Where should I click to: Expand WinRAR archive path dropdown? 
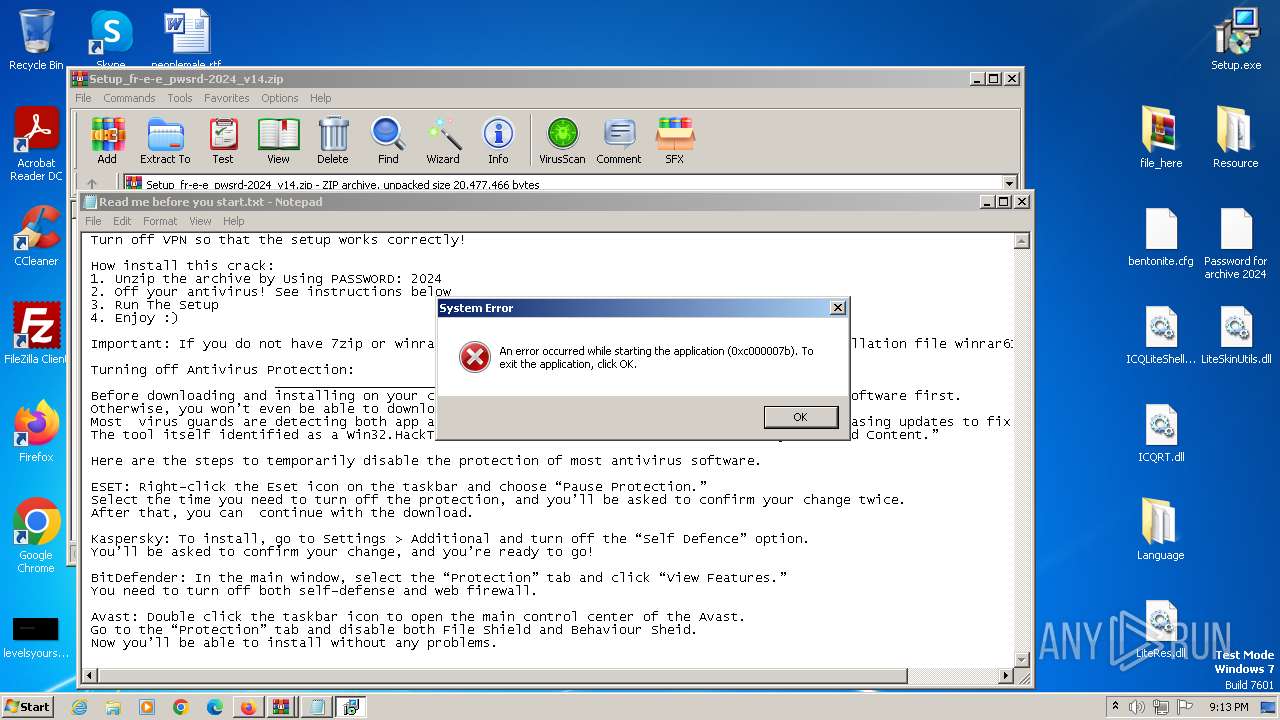click(1009, 184)
